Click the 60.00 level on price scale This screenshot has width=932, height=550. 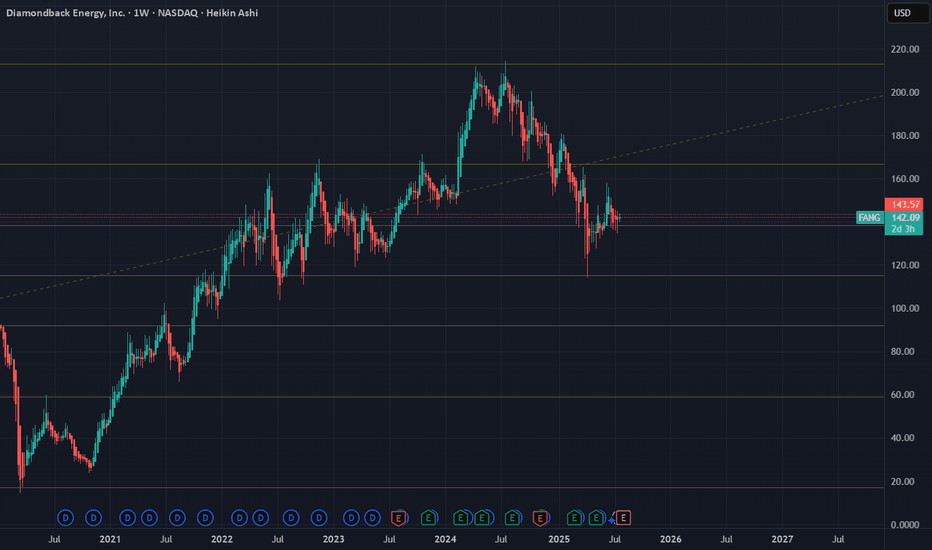905,395
